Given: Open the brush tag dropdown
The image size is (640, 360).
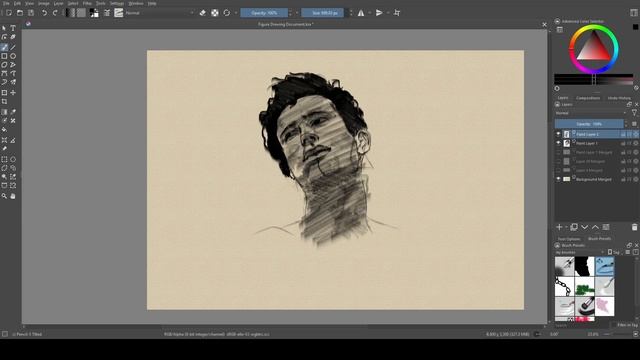Looking at the screenshot, I should tap(580, 253).
